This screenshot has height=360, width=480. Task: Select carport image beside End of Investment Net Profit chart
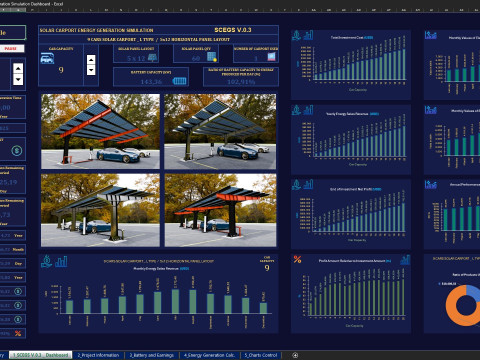(x=220, y=210)
